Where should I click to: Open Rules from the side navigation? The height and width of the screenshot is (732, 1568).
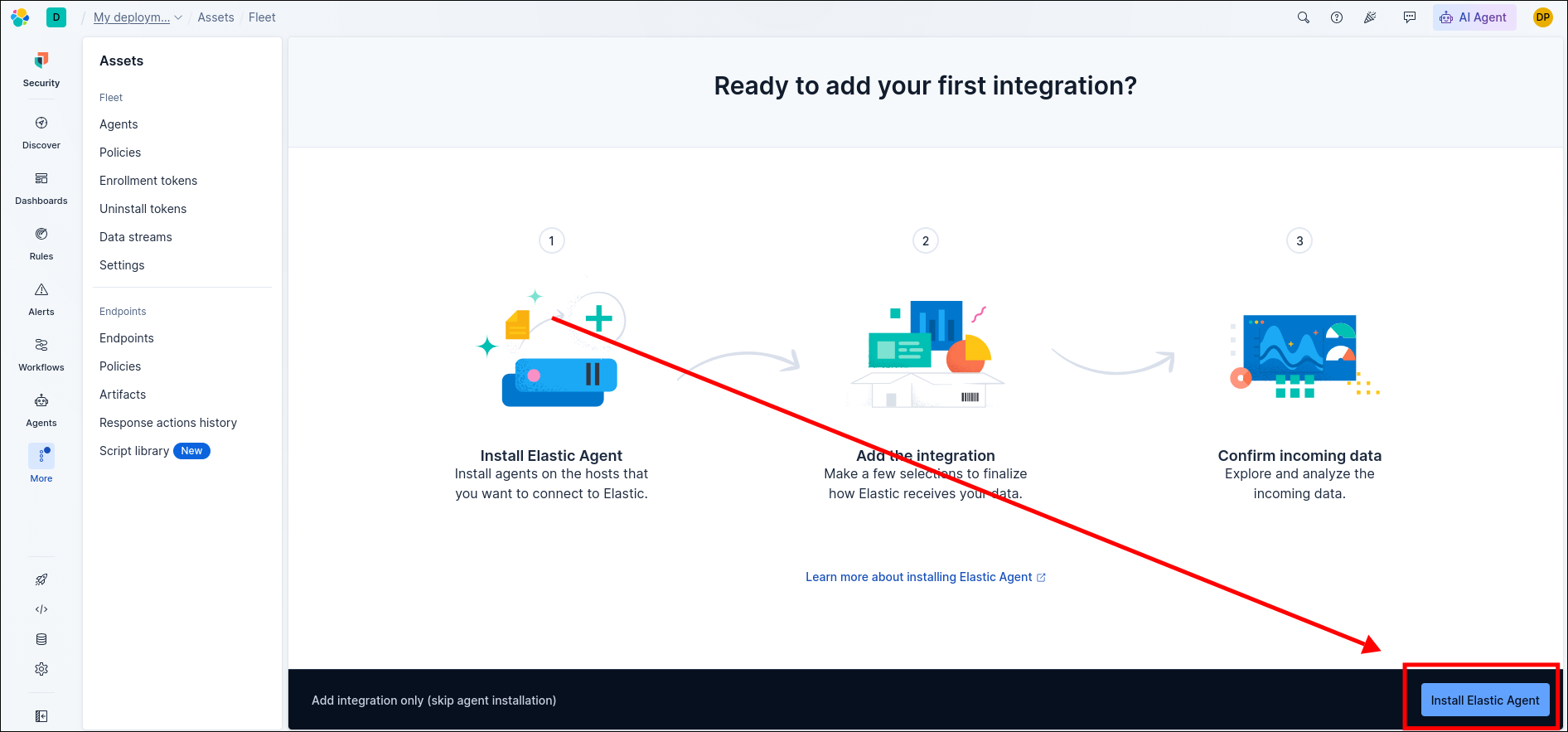[x=41, y=244]
